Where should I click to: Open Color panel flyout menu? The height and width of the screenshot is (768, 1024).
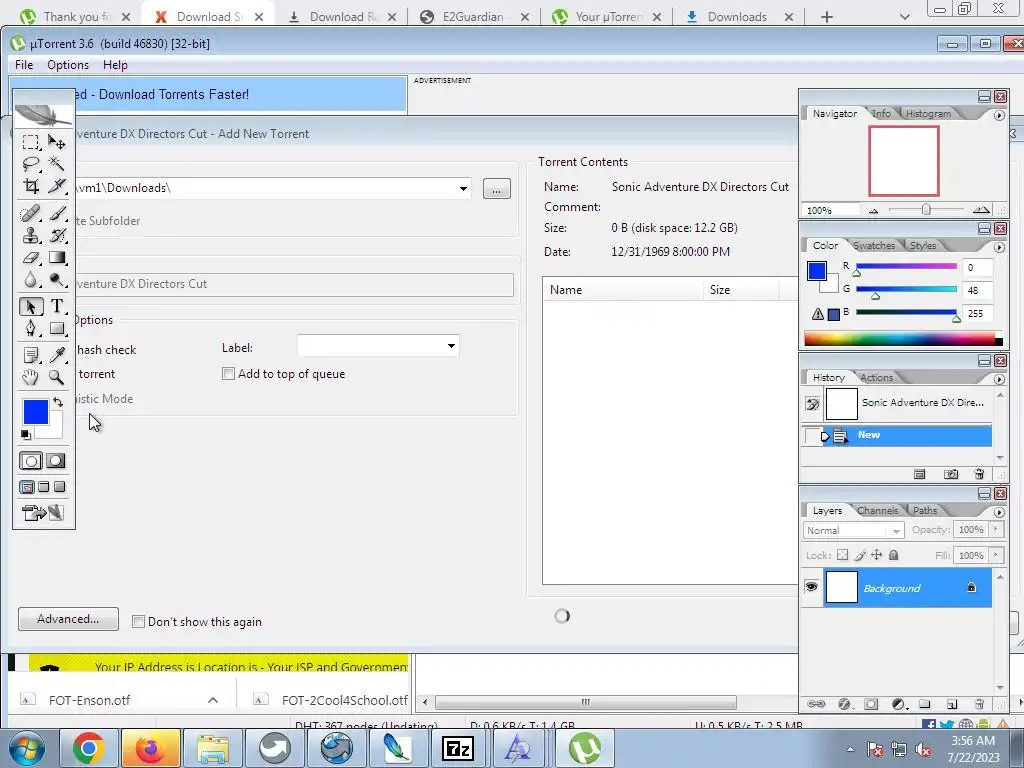(999, 247)
